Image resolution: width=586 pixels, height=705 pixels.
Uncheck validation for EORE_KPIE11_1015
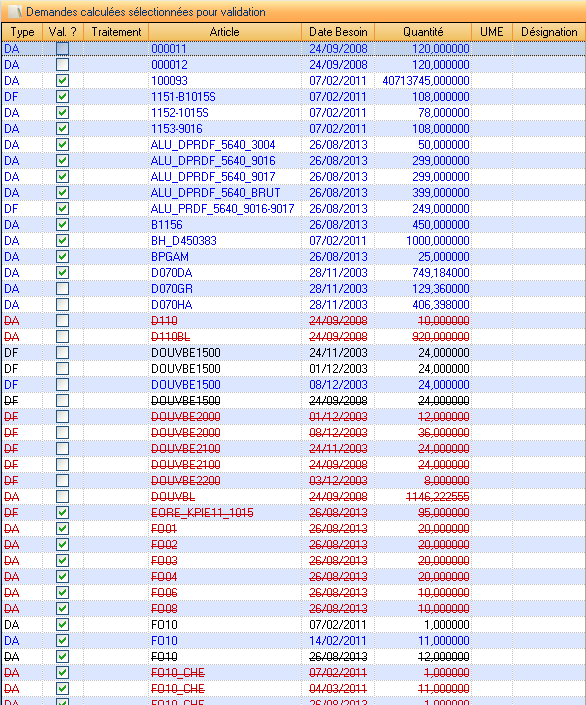[63, 513]
